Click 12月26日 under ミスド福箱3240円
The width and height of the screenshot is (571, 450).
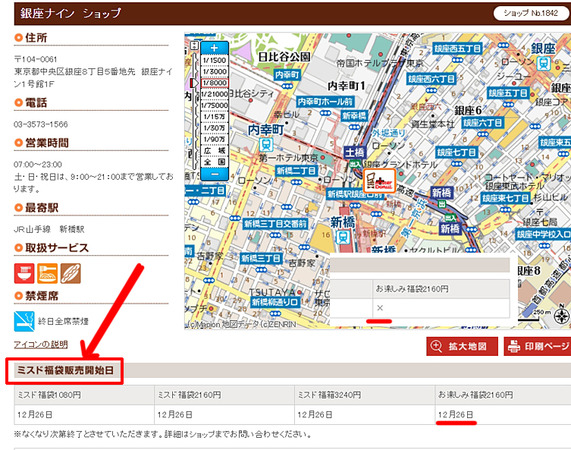(315, 415)
